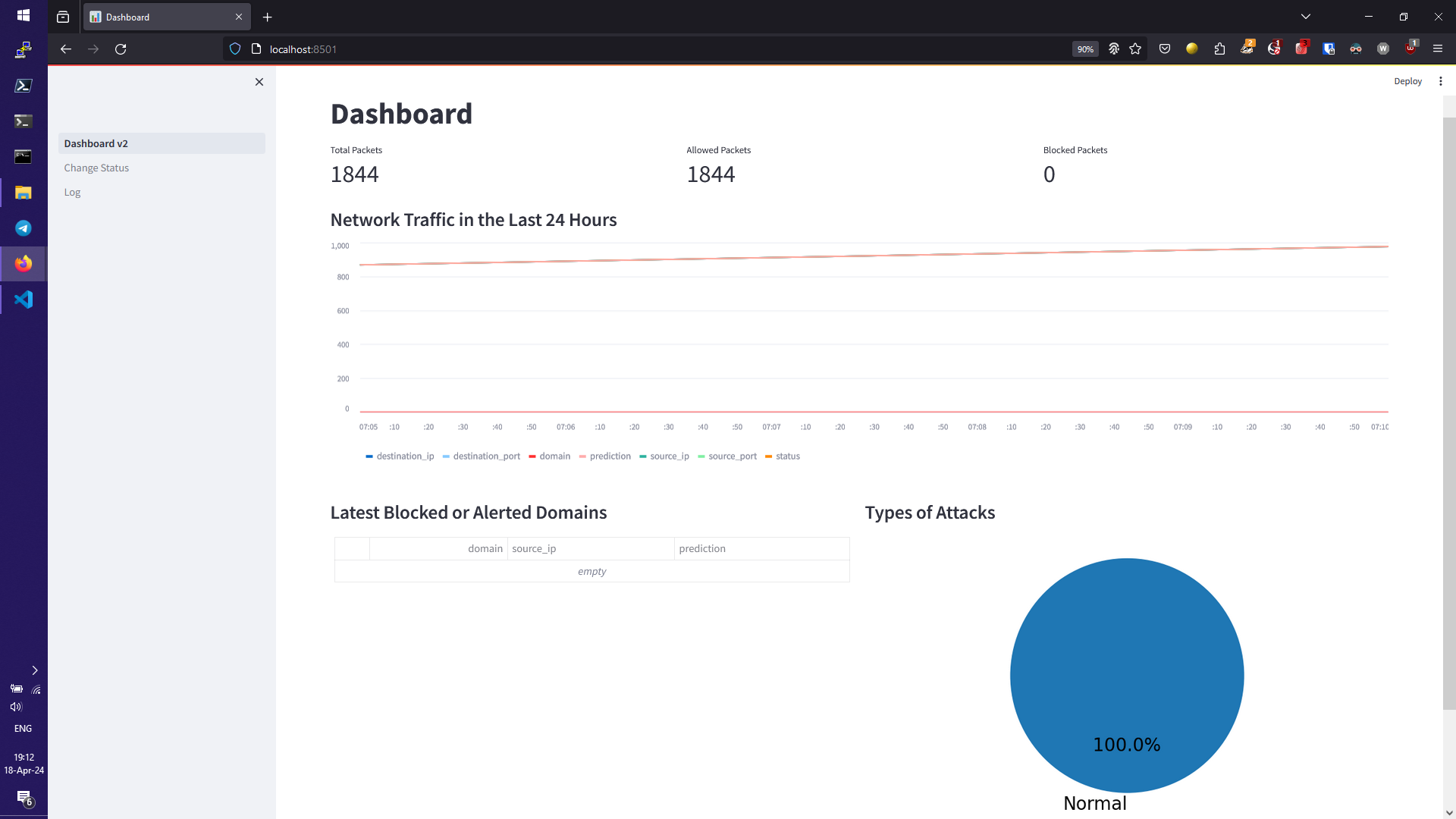Toggle source_port series in chart legend

(727, 457)
